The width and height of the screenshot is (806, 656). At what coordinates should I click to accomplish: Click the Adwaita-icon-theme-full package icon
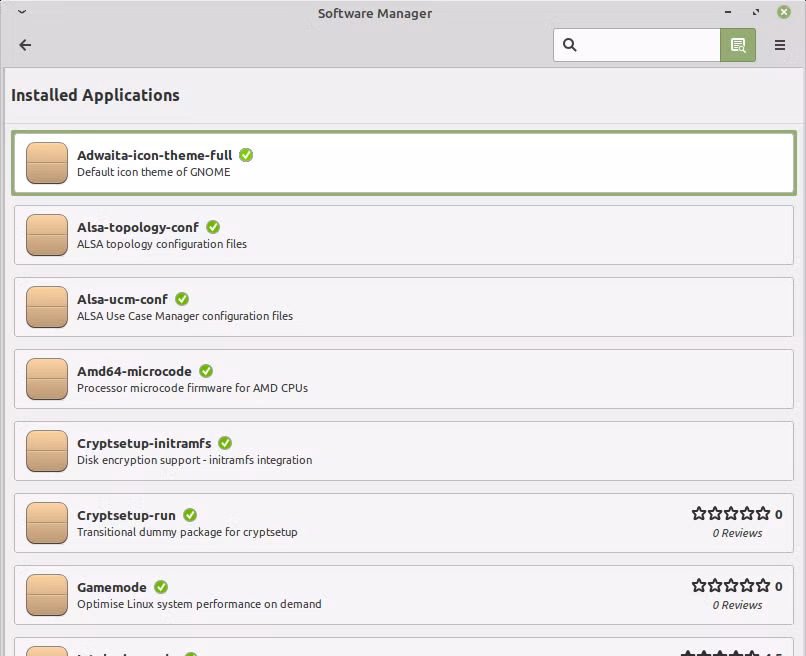tap(47, 163)
